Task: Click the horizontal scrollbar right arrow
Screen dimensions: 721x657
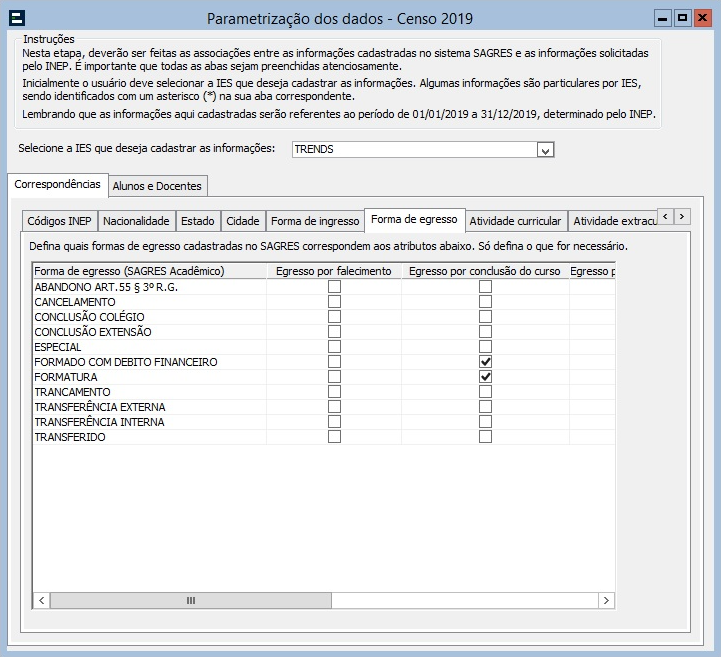Action: (606, 600)
